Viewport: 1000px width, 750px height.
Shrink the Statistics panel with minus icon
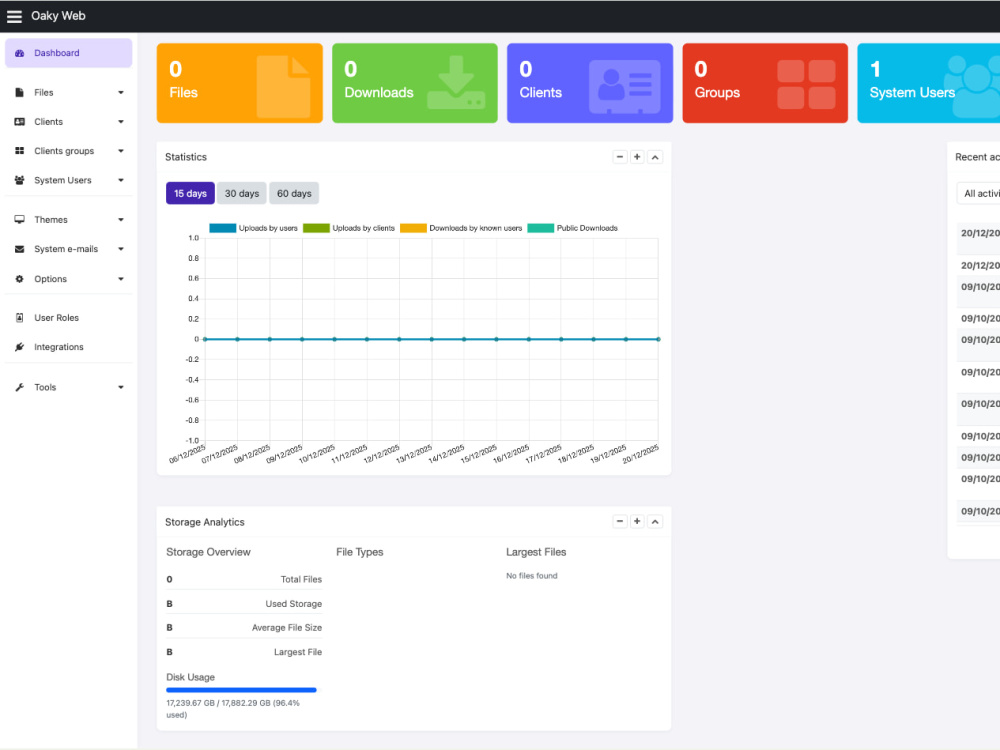click(620, 157)
